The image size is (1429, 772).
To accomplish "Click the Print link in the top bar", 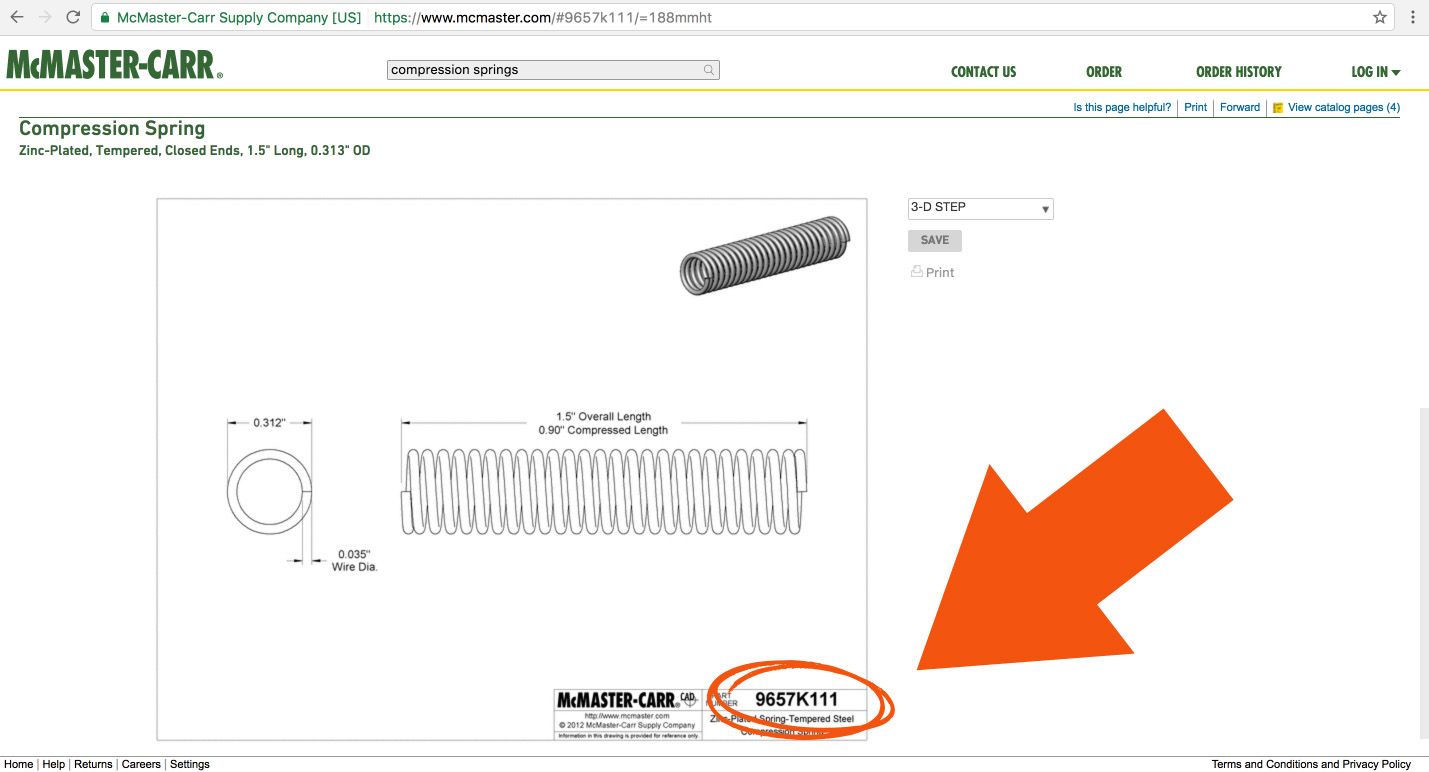I will pos(1196,107).
